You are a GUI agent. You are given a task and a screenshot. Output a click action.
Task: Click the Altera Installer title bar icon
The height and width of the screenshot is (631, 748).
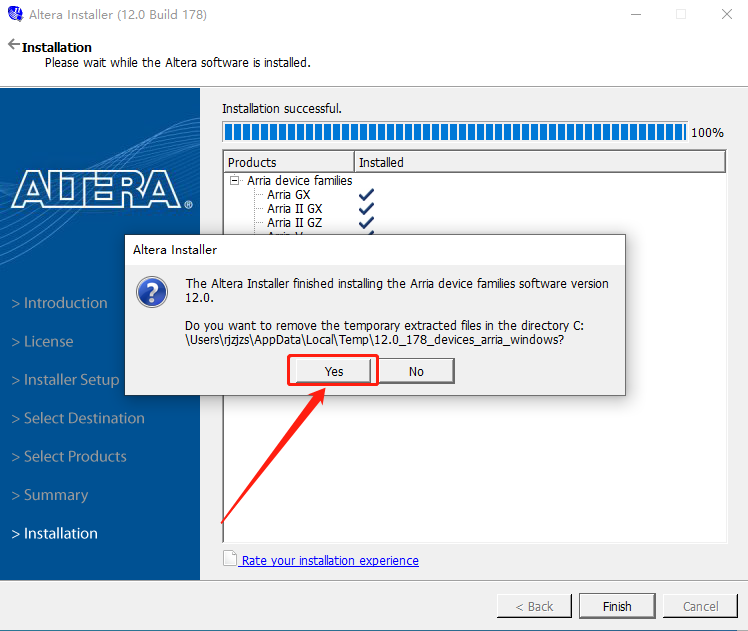point(15,14)
